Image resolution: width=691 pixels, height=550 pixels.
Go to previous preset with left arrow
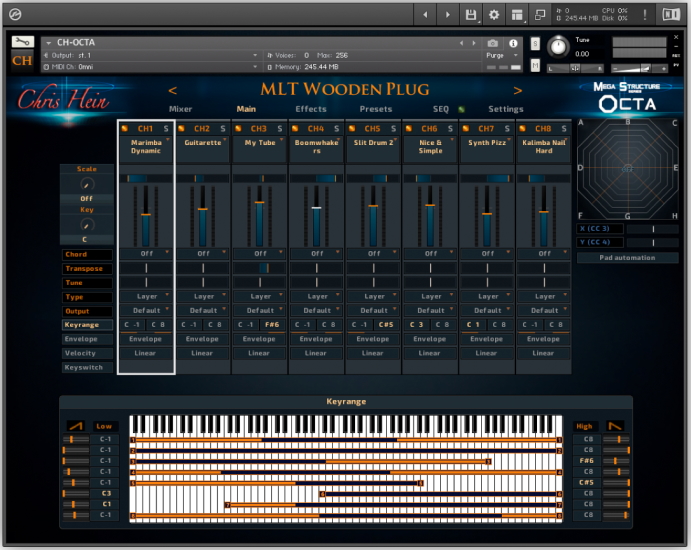tap(173, 91)
